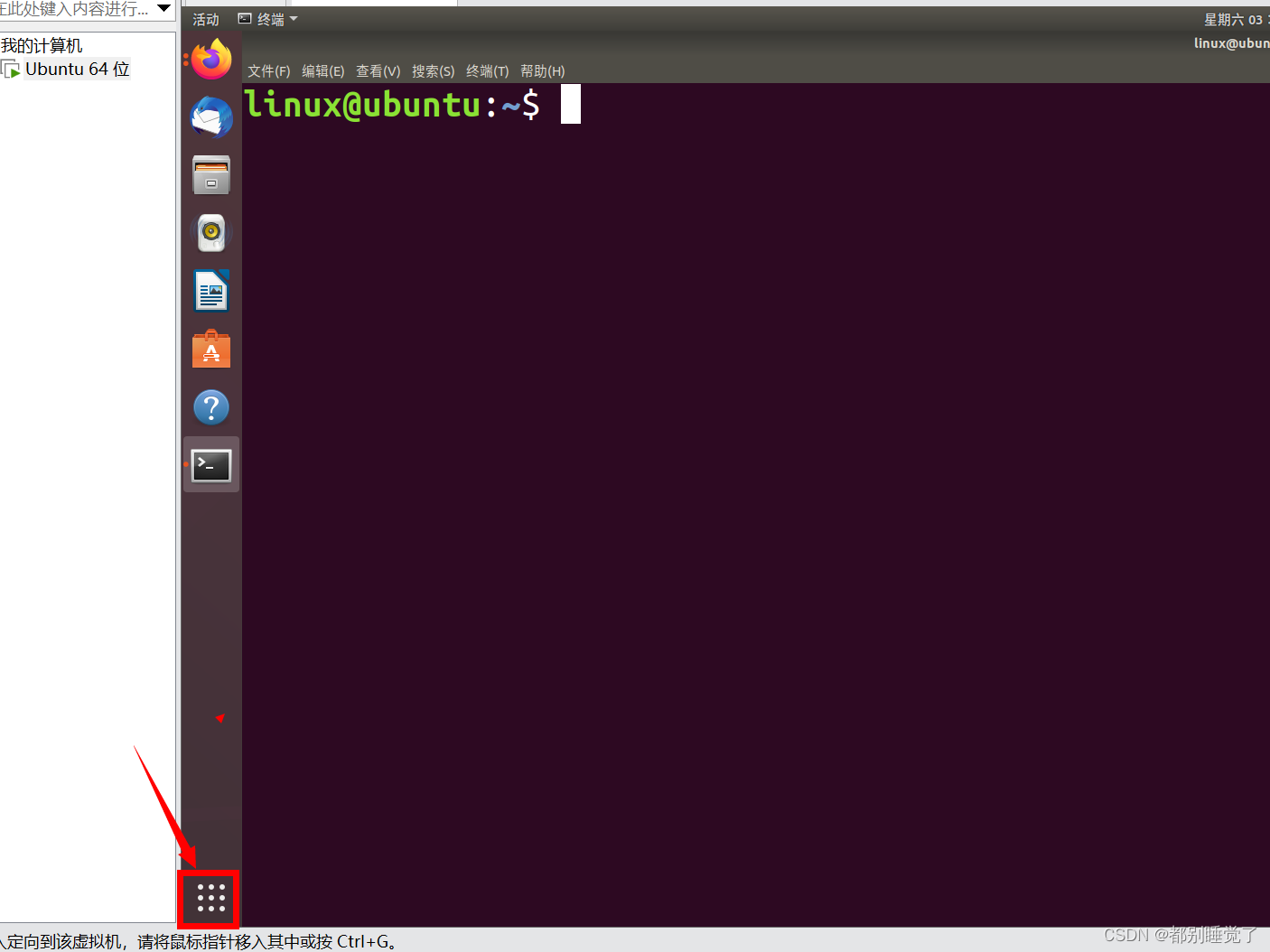
Task: Open the Help question mark icon
Action: pyautogui.click(x=211, y=407)
